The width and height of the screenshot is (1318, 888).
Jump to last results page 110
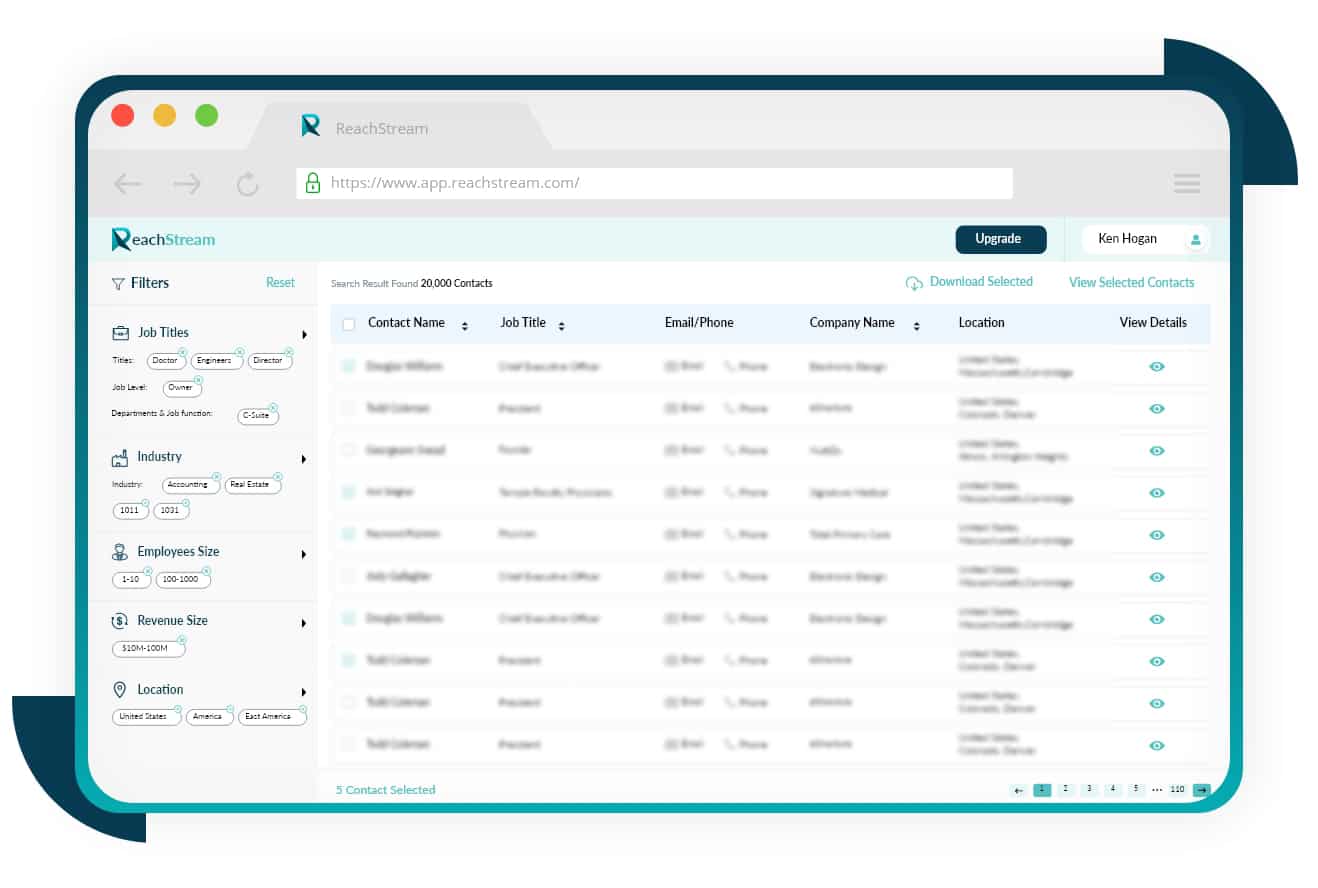[1177, 789]
